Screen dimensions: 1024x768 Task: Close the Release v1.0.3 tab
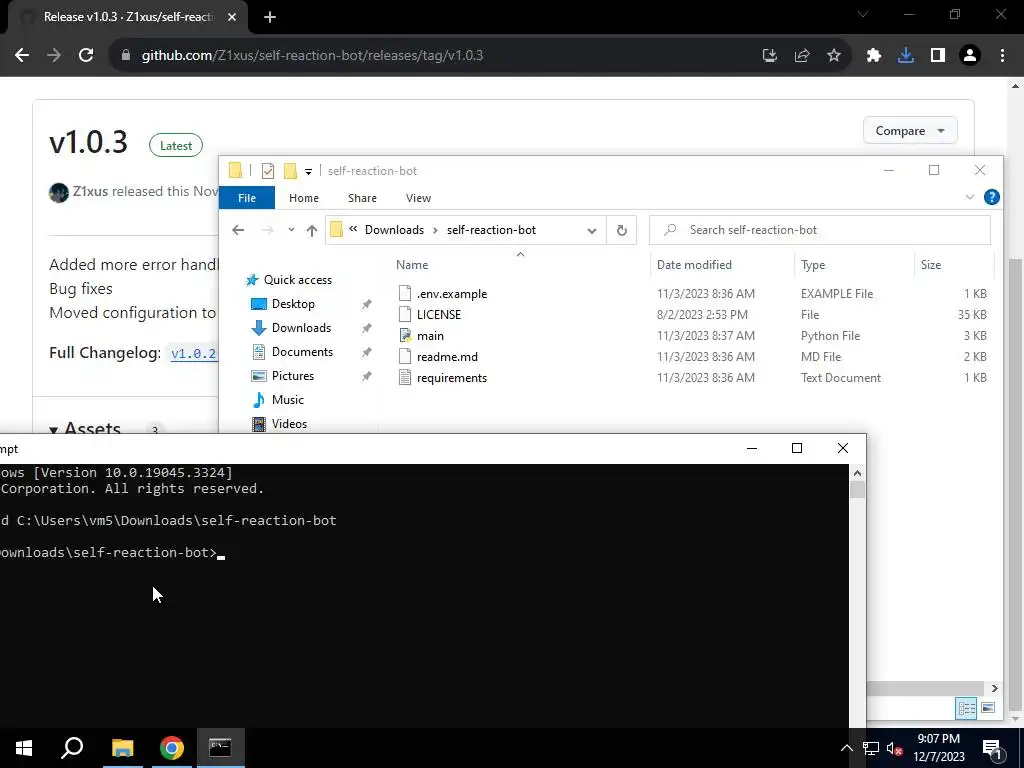point(232,17)
